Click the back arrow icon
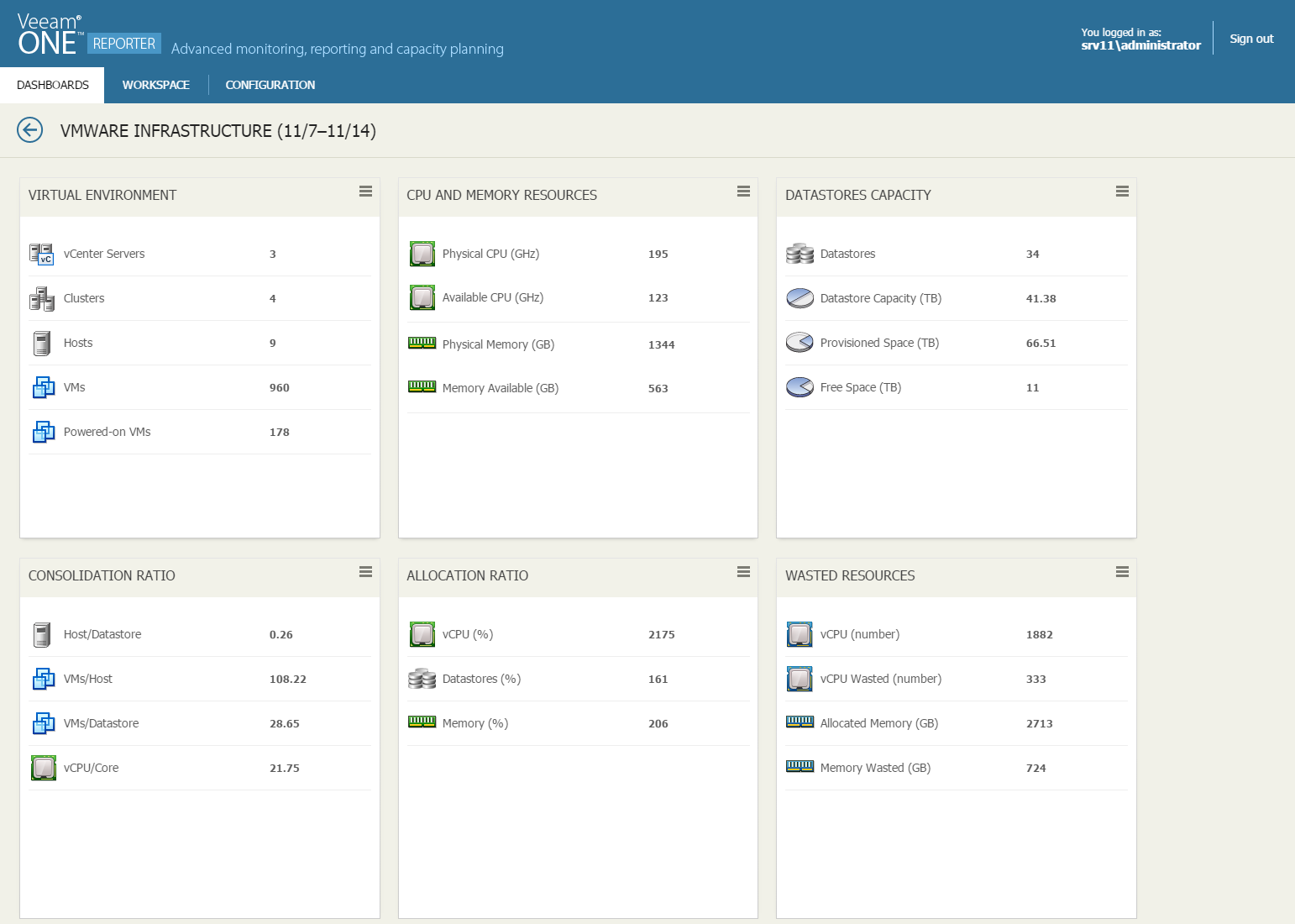 pos(30,130)
